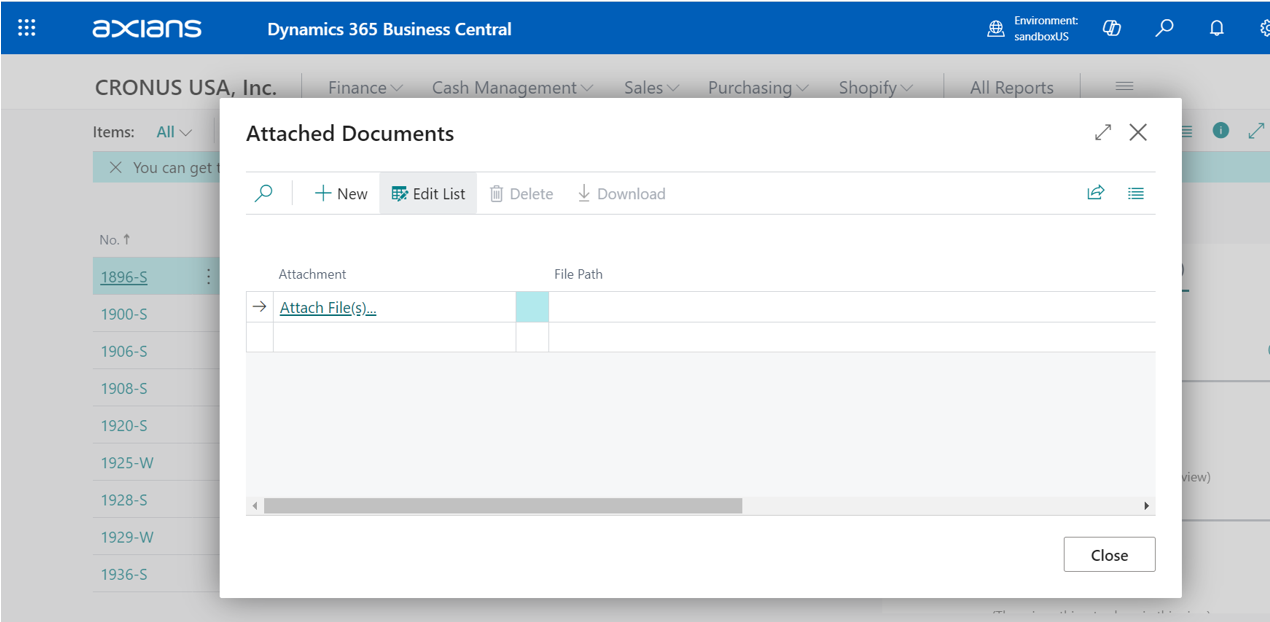Click the horizontal scrollbar thumb

[x=502, y=506]
